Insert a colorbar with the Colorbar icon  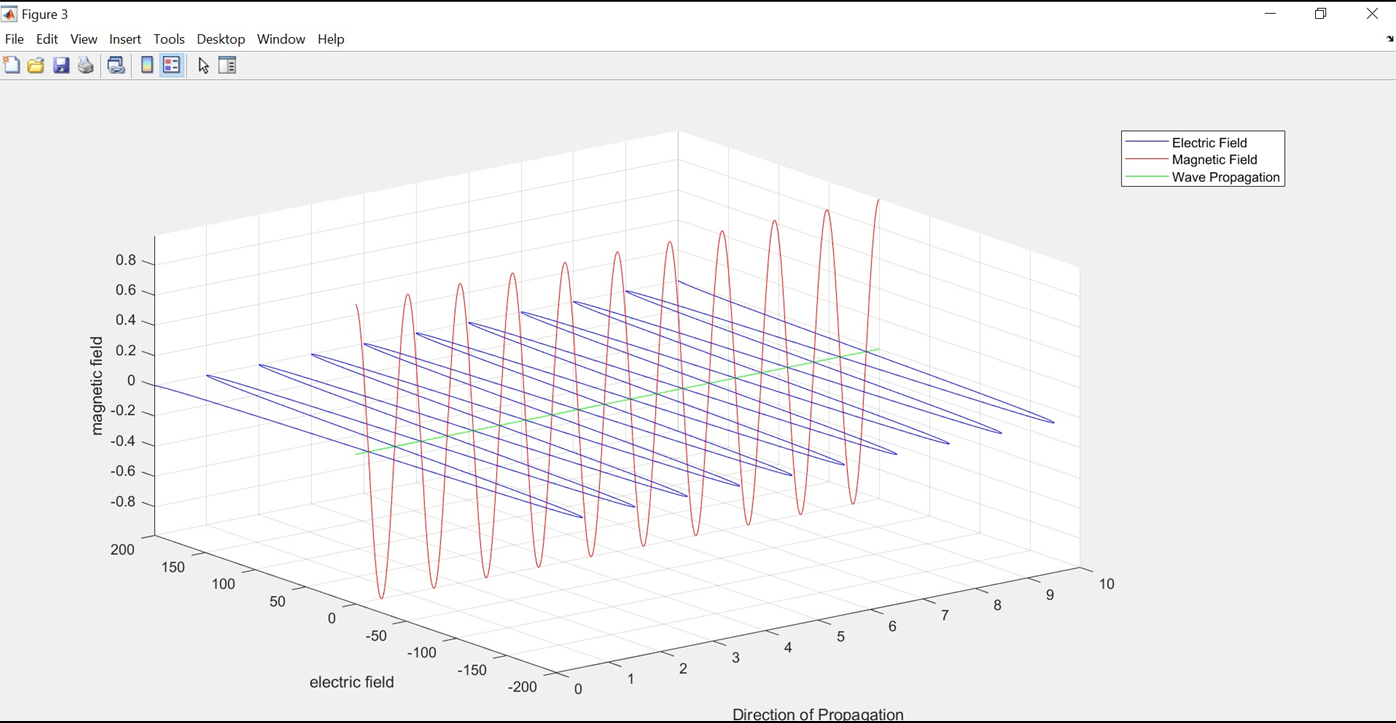[146, 64]
